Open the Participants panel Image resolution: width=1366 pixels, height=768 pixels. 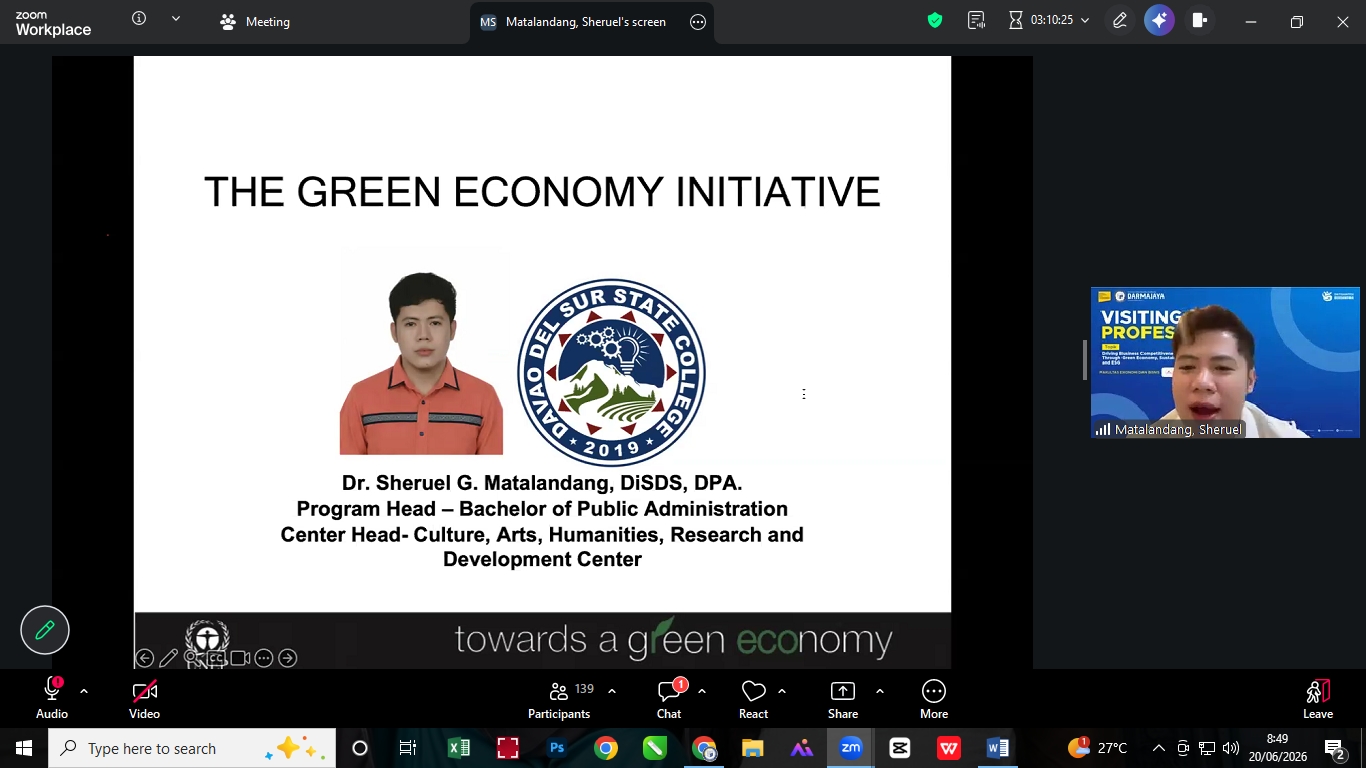tap(559, 698)
